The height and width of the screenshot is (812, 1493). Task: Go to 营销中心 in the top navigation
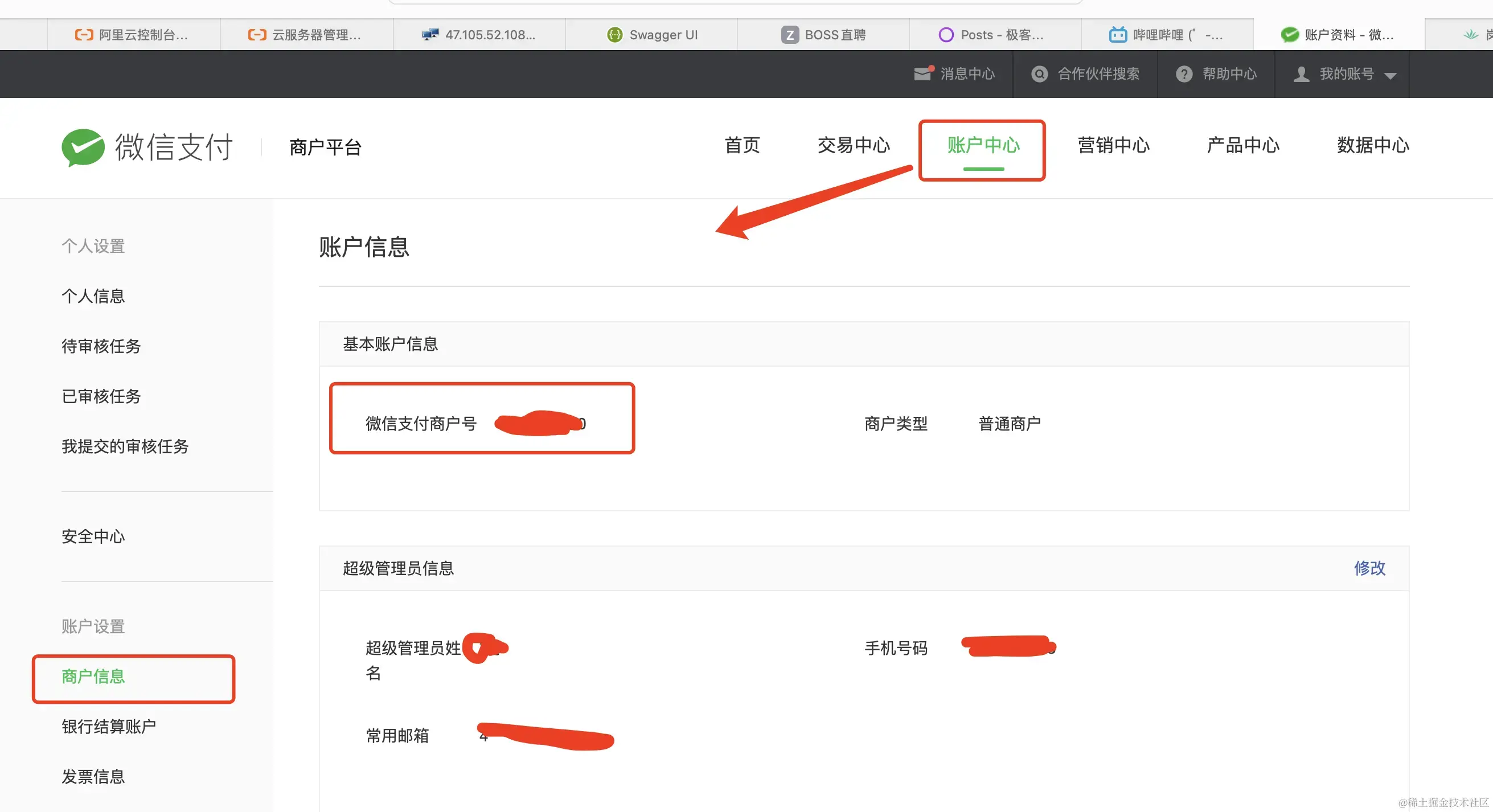[x=1113, y=145]
